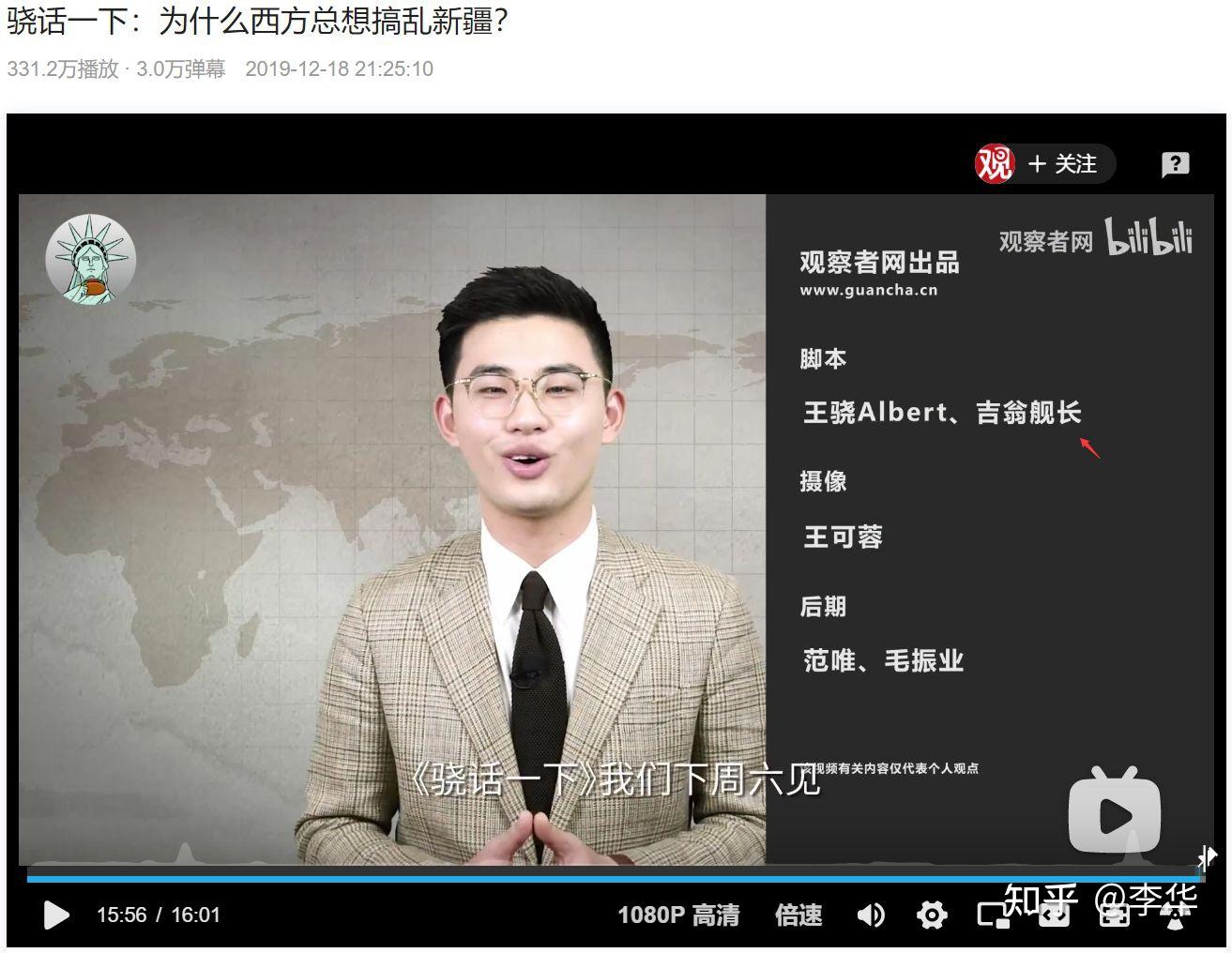Click the video title 骁话一下：为什么西方总想搞乱新疆？
1232x953 pixels.
click(258, 20)
